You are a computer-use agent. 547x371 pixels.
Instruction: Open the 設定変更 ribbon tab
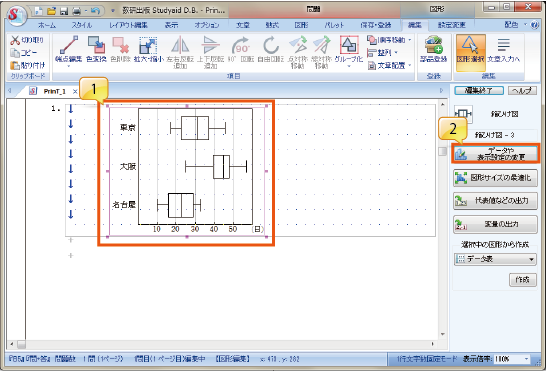click(x=451, y=25)
